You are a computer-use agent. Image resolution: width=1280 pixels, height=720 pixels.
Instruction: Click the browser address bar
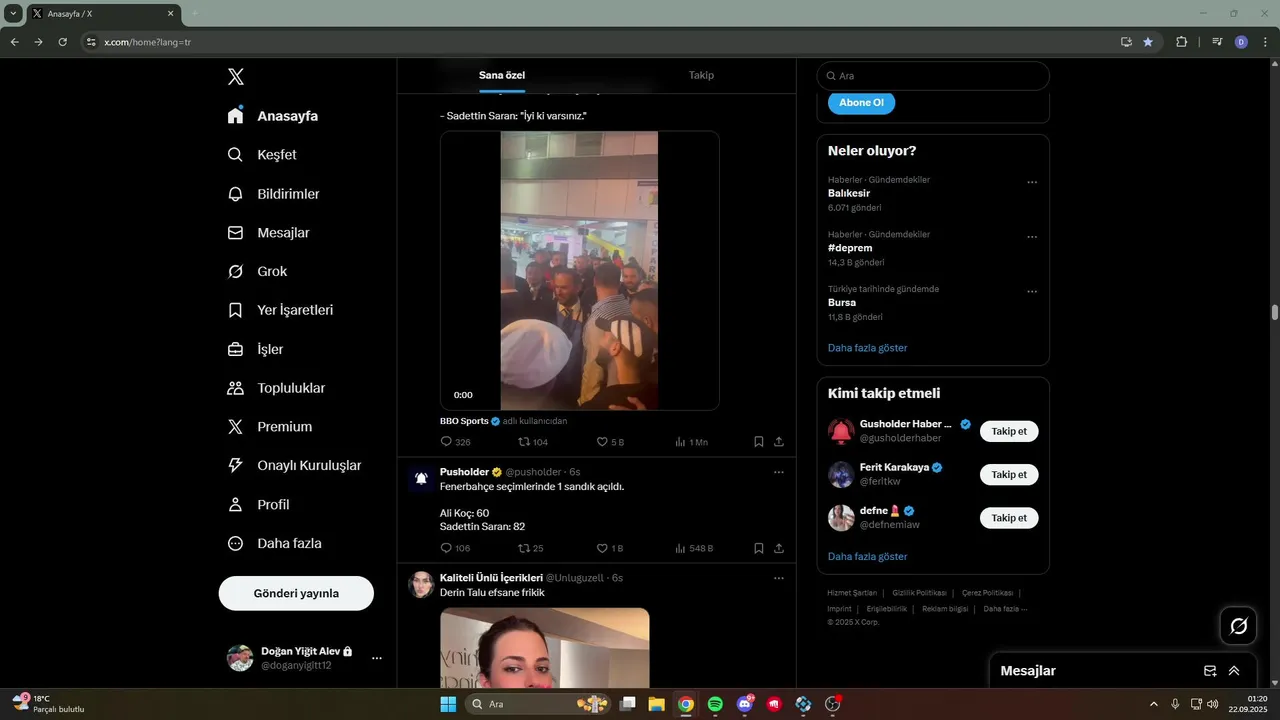coord(600,42)
